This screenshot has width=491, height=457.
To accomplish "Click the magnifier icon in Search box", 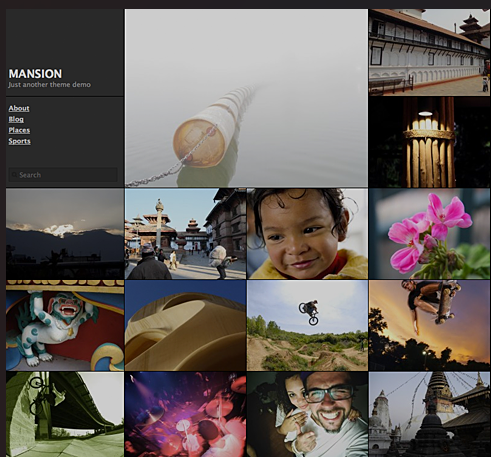I will (14, 175).
